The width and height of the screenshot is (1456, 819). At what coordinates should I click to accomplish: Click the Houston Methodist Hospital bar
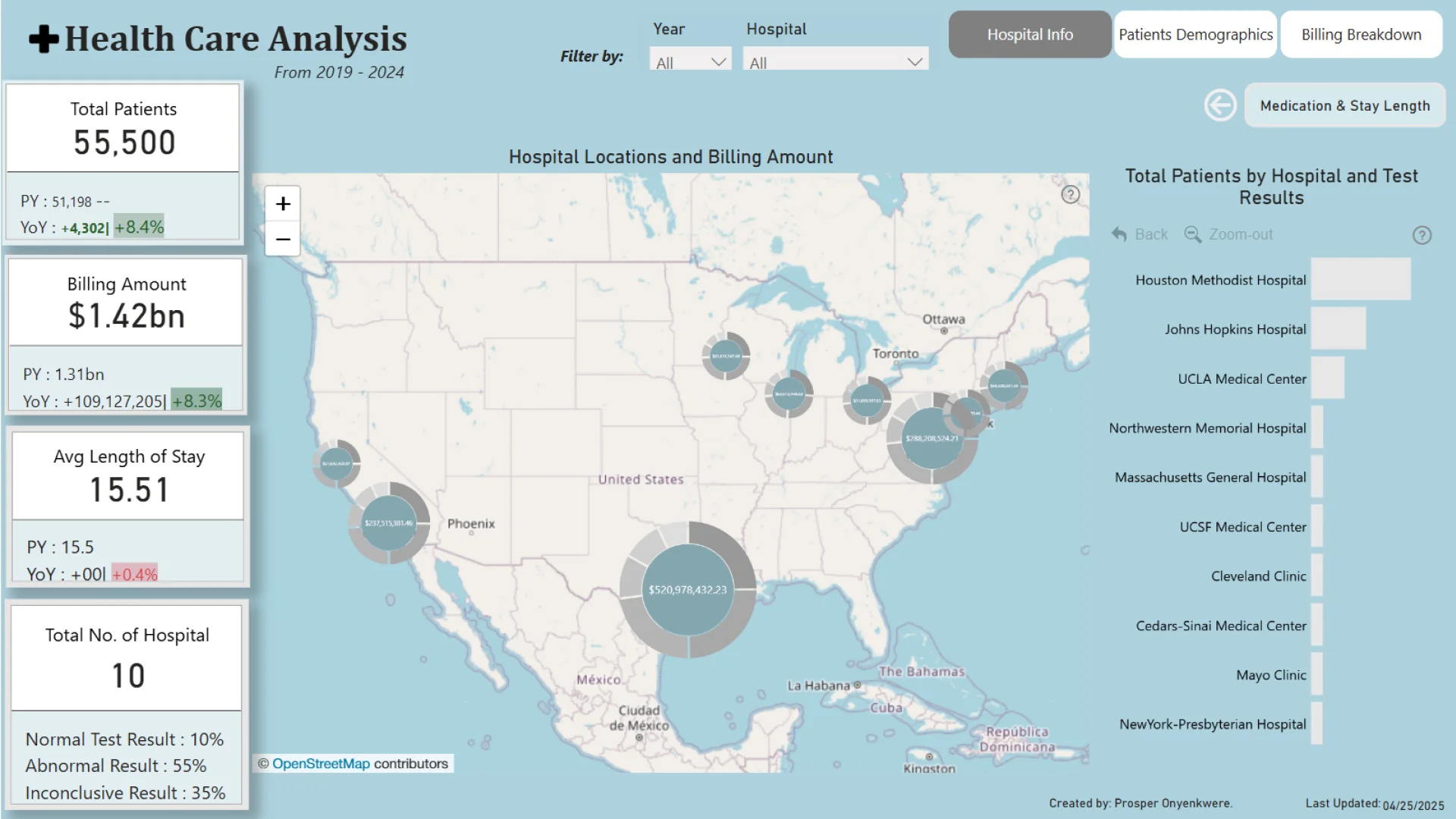[x=1360, y=279]
